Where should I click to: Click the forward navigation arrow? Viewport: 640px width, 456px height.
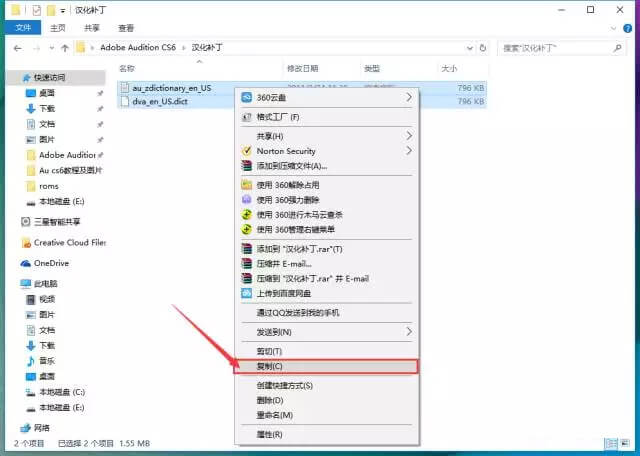[37, 48]
